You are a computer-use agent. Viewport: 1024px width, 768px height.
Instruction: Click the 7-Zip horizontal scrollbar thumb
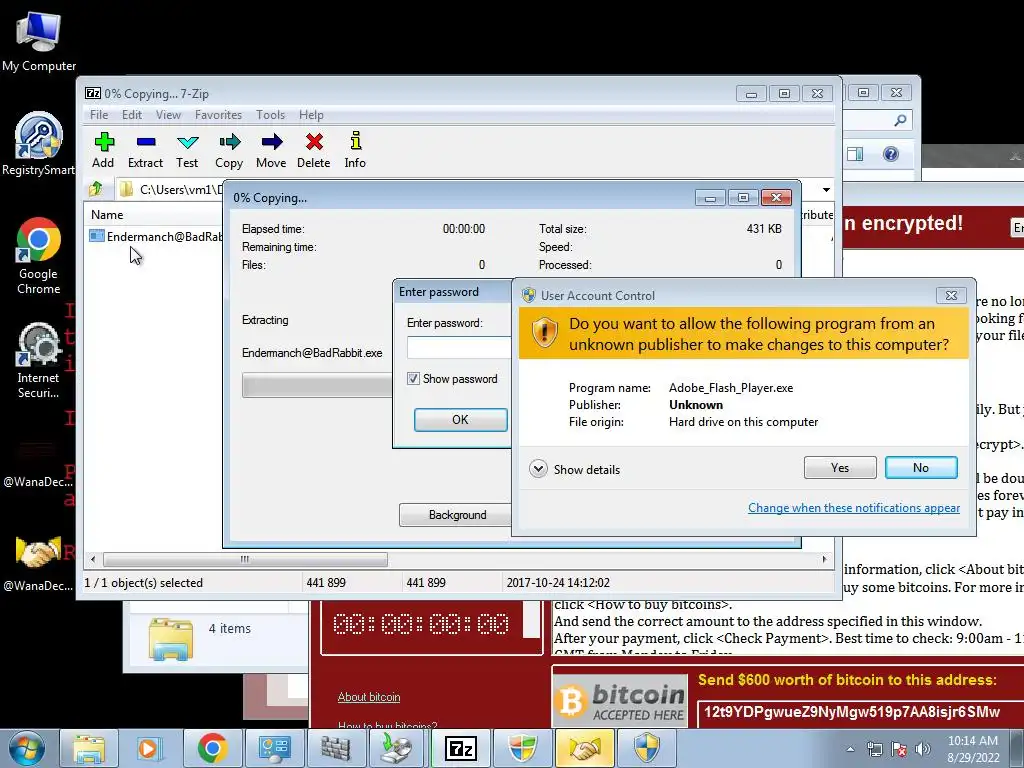point(245,559)
